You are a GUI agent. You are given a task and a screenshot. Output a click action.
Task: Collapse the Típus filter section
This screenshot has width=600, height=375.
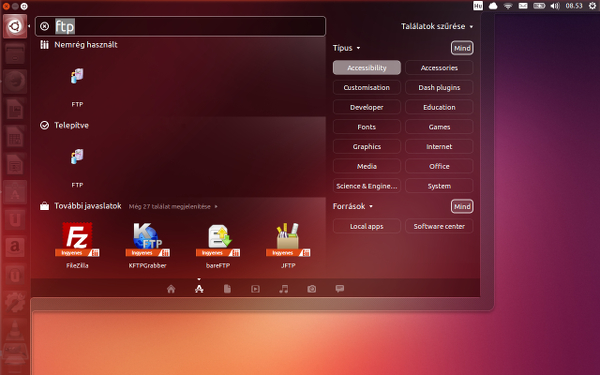point(346,48)
